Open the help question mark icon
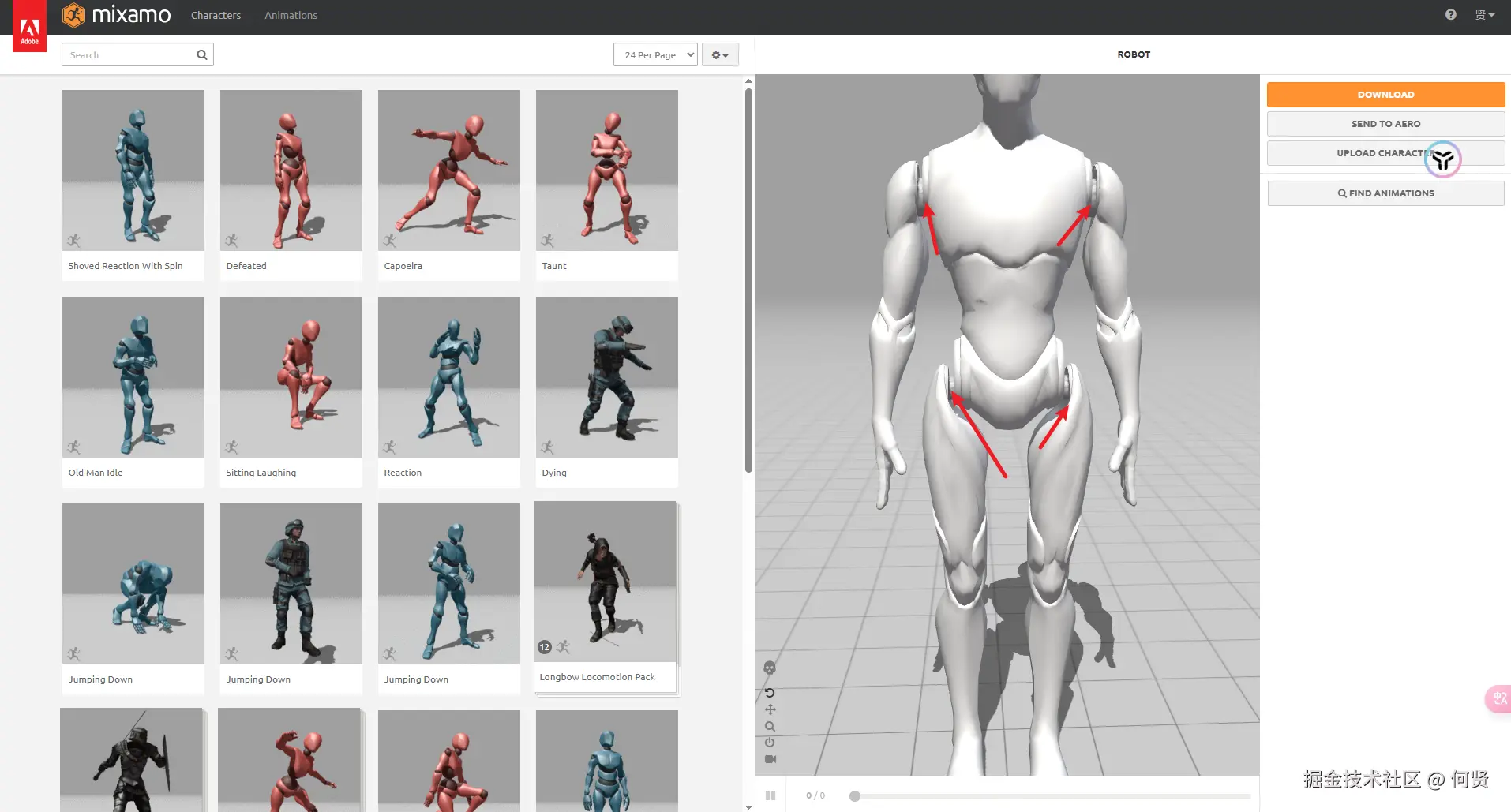 click(x=1451, y=15)
